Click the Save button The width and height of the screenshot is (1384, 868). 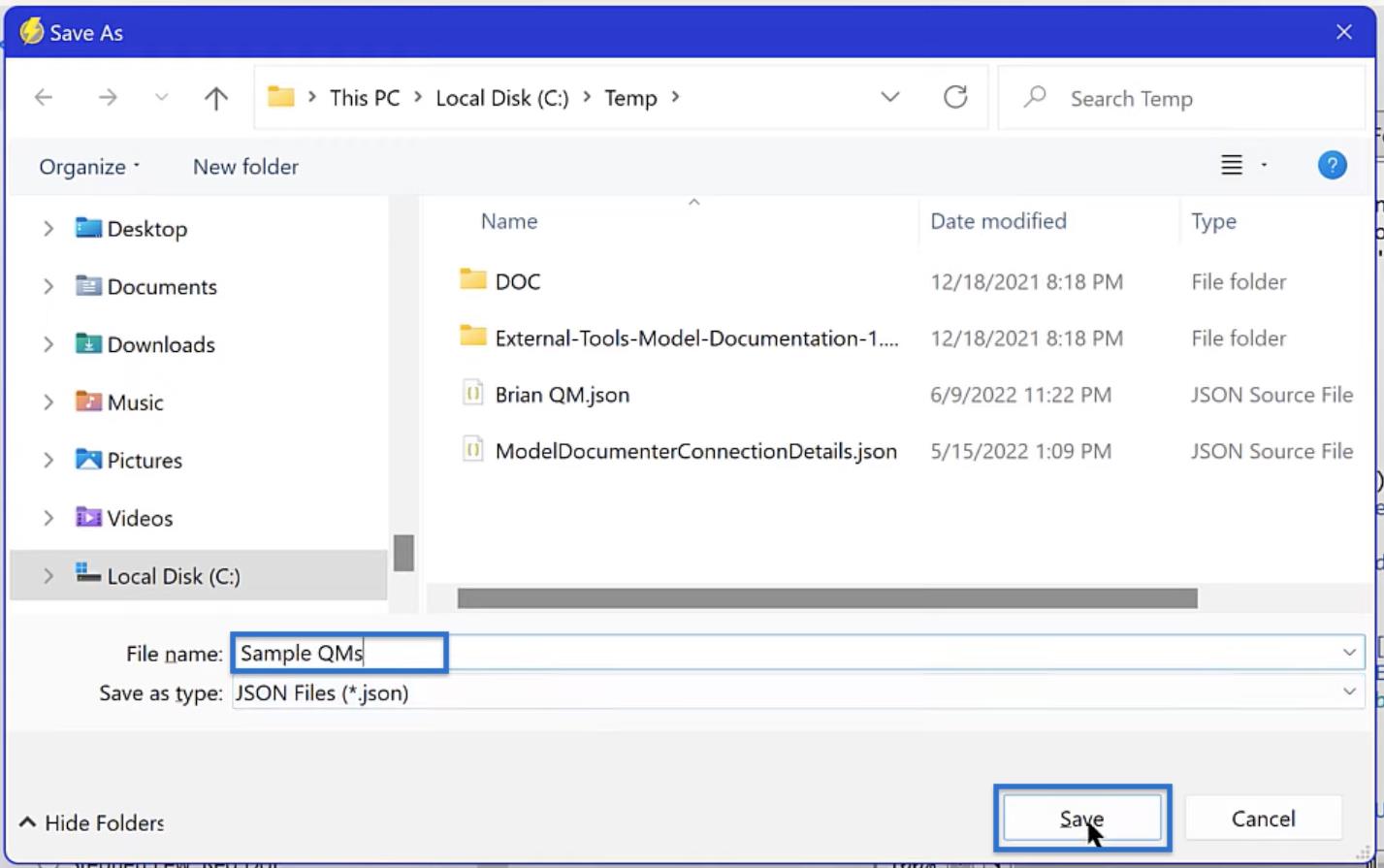[x=1082, y=820]
